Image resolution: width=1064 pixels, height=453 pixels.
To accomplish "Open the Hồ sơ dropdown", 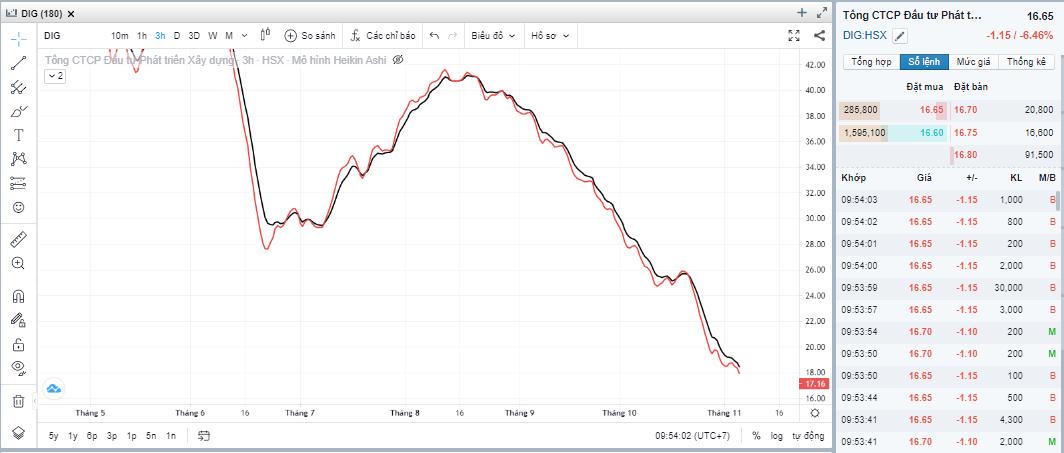I will pos(550,35).
